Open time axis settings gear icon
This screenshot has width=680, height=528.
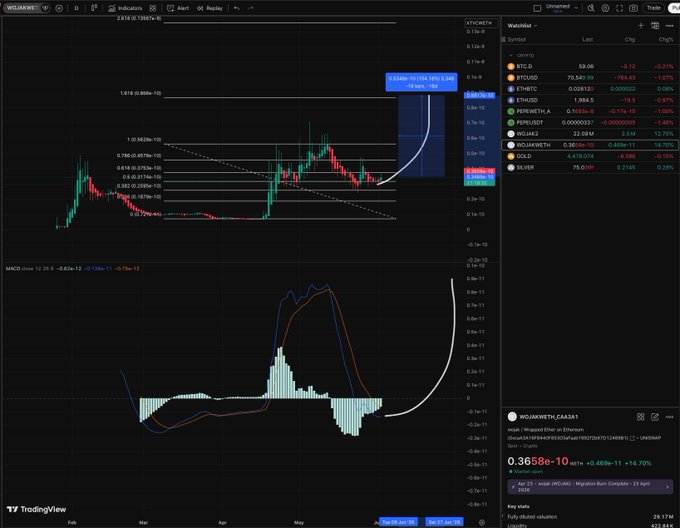(x=482, y=522)
